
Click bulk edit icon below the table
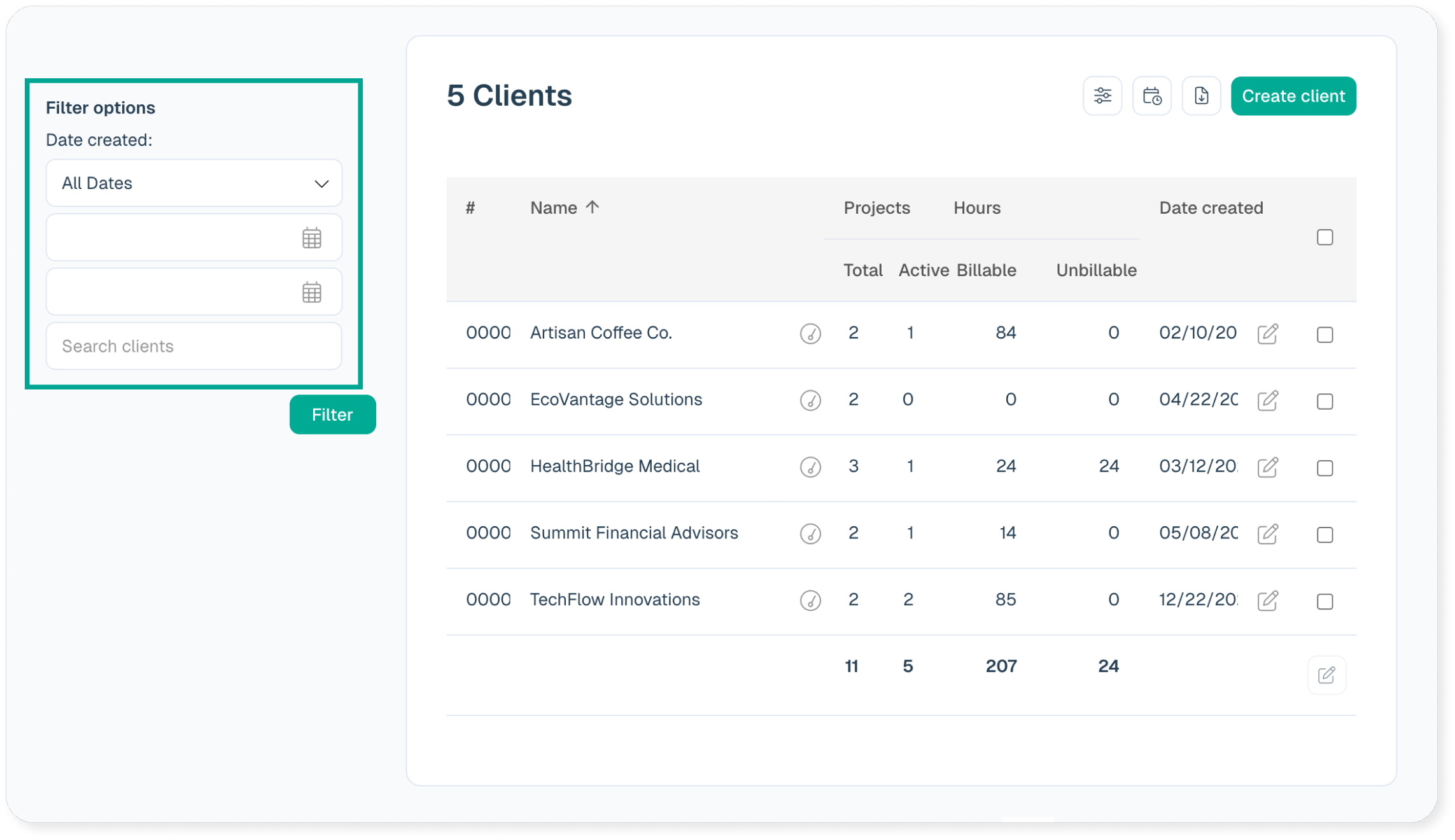click(1326, 675)
